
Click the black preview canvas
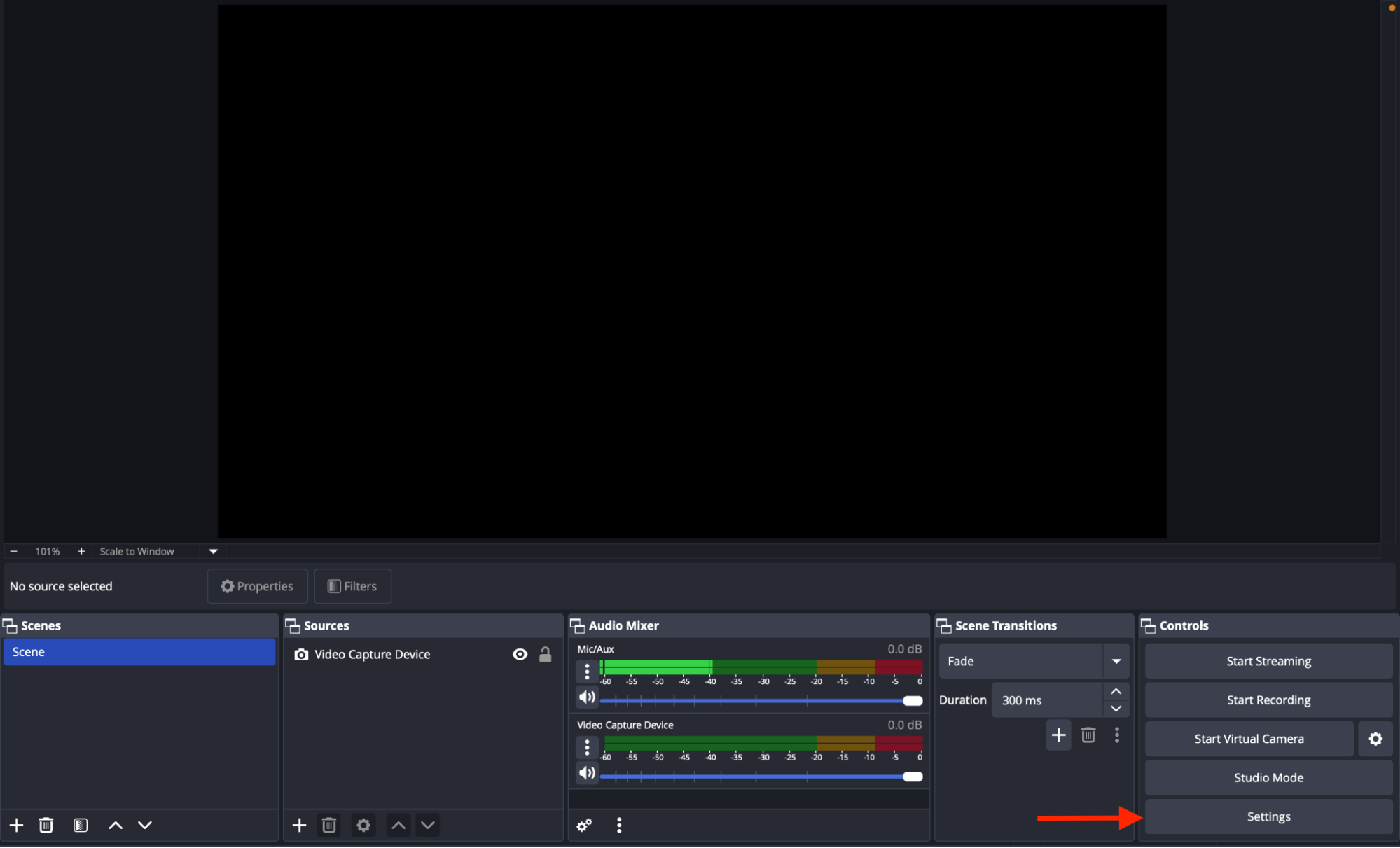692,272
